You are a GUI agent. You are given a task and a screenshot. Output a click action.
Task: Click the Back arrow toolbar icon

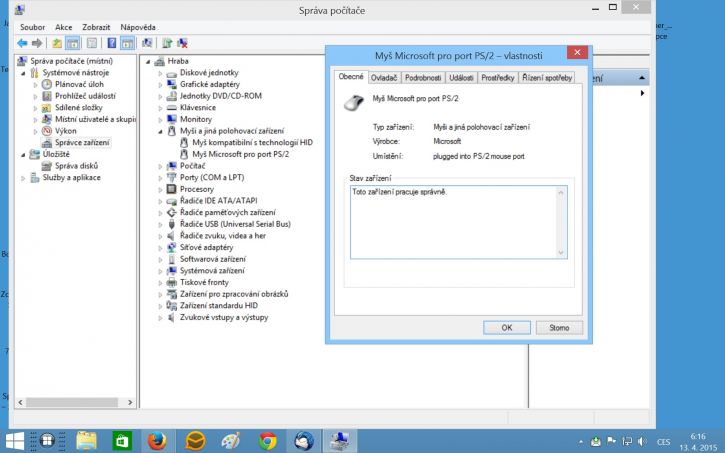(x=22, y=43)
